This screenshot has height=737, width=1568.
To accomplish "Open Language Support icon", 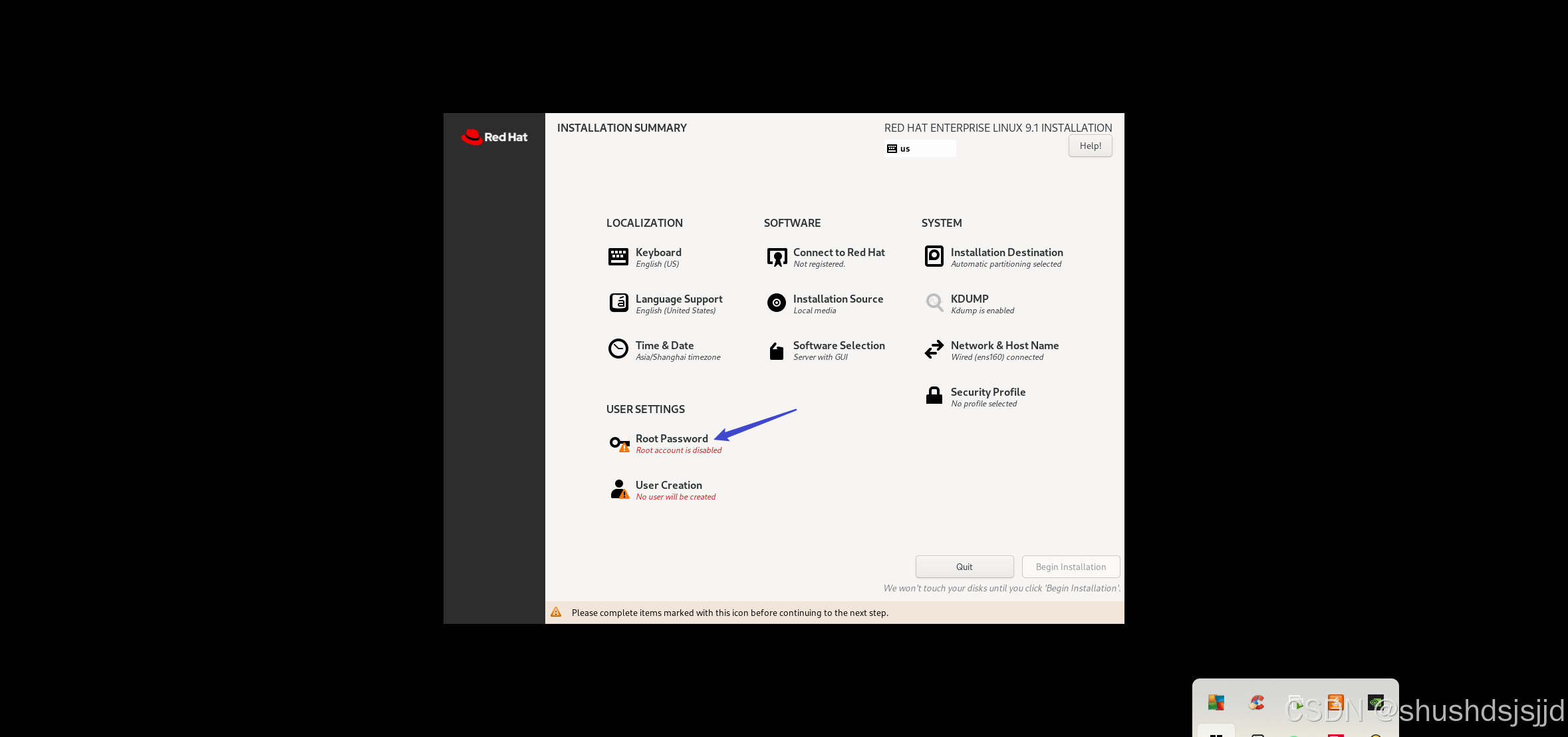I will point(618,303).
